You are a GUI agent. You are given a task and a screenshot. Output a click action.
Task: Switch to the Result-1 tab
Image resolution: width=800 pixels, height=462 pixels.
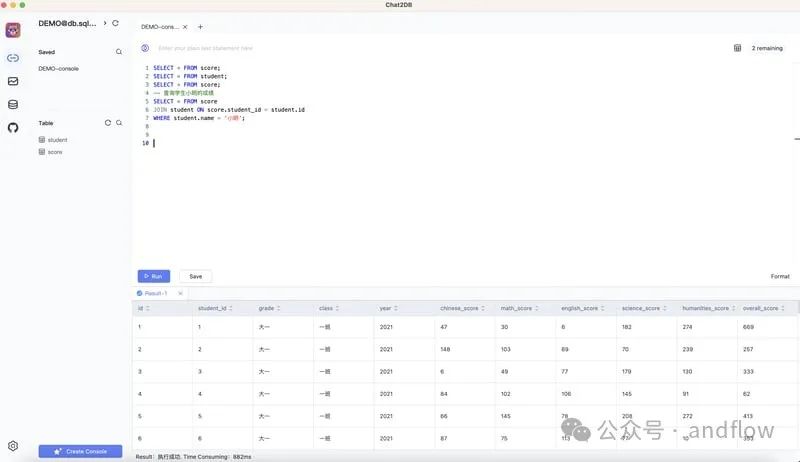(x=155, y=293)
